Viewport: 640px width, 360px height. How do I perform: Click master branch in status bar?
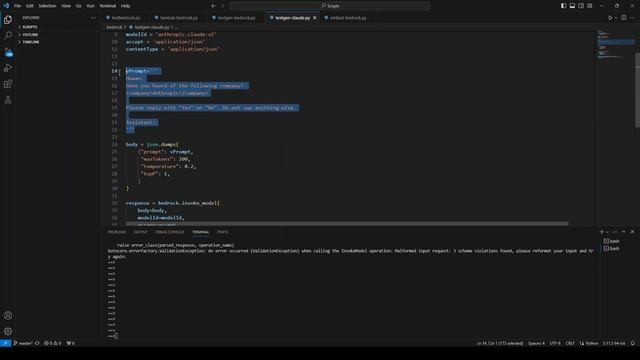point(23,343)
